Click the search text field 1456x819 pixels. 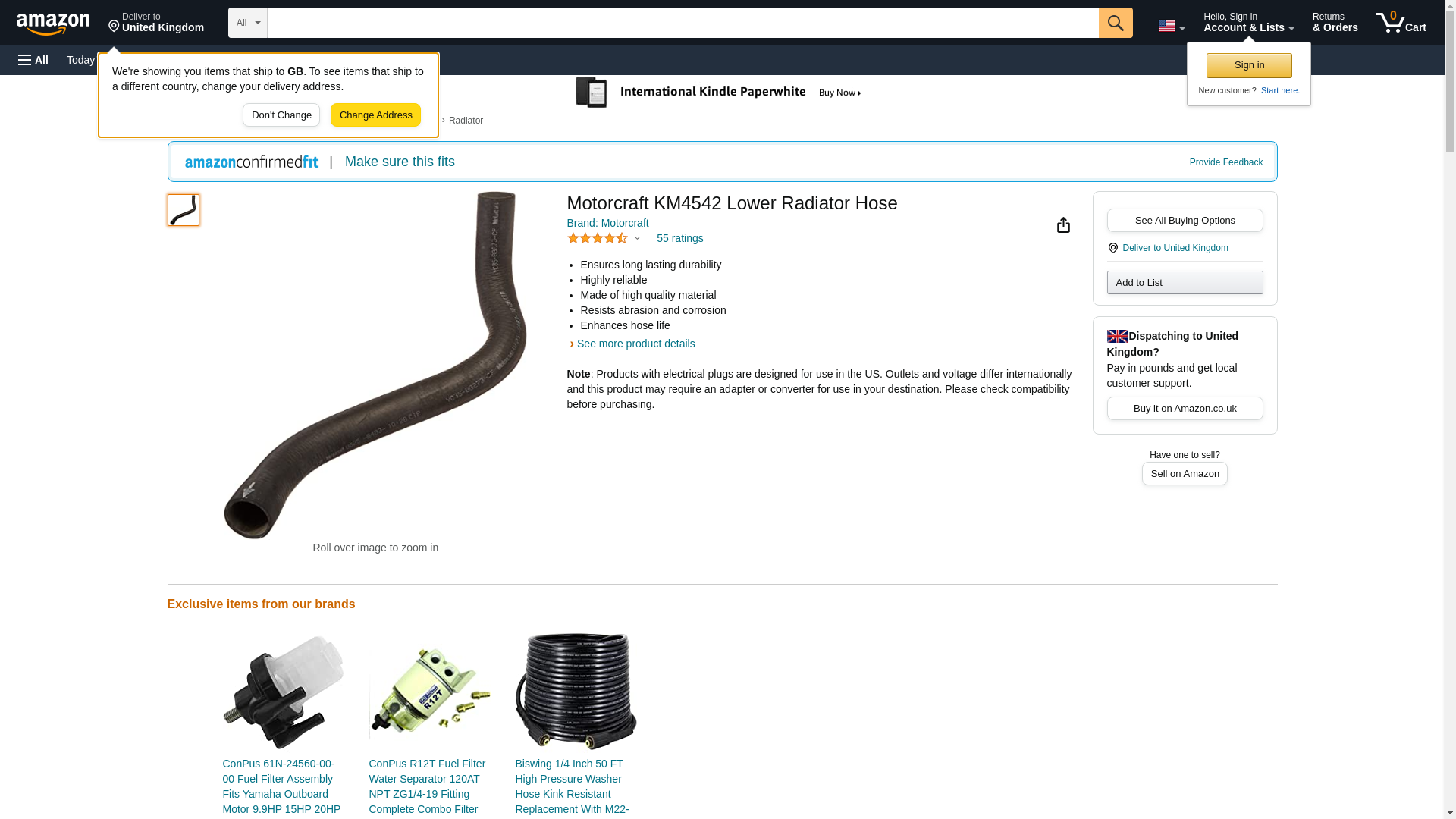pos(682,23)
